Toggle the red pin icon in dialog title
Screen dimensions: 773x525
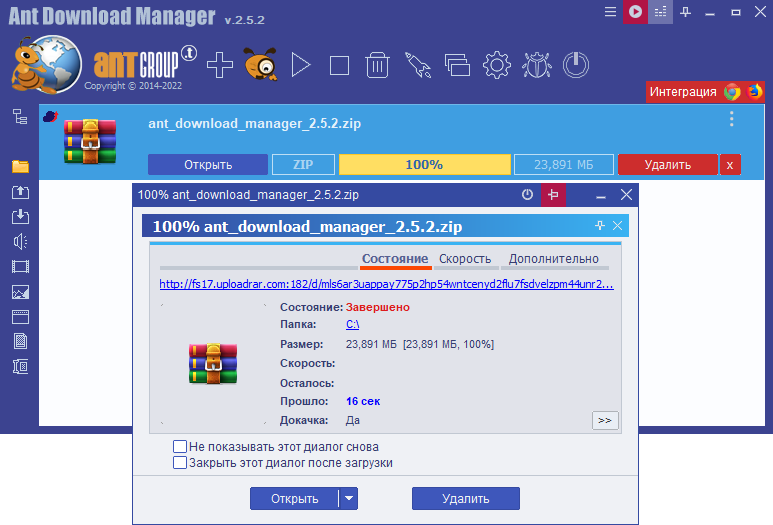[553, 195]
